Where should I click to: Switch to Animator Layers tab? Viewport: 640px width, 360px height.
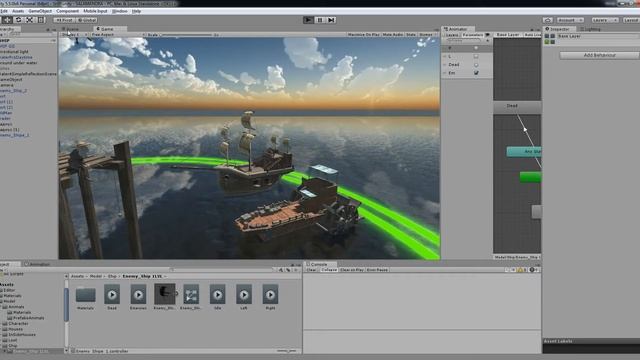coord(452,35)
